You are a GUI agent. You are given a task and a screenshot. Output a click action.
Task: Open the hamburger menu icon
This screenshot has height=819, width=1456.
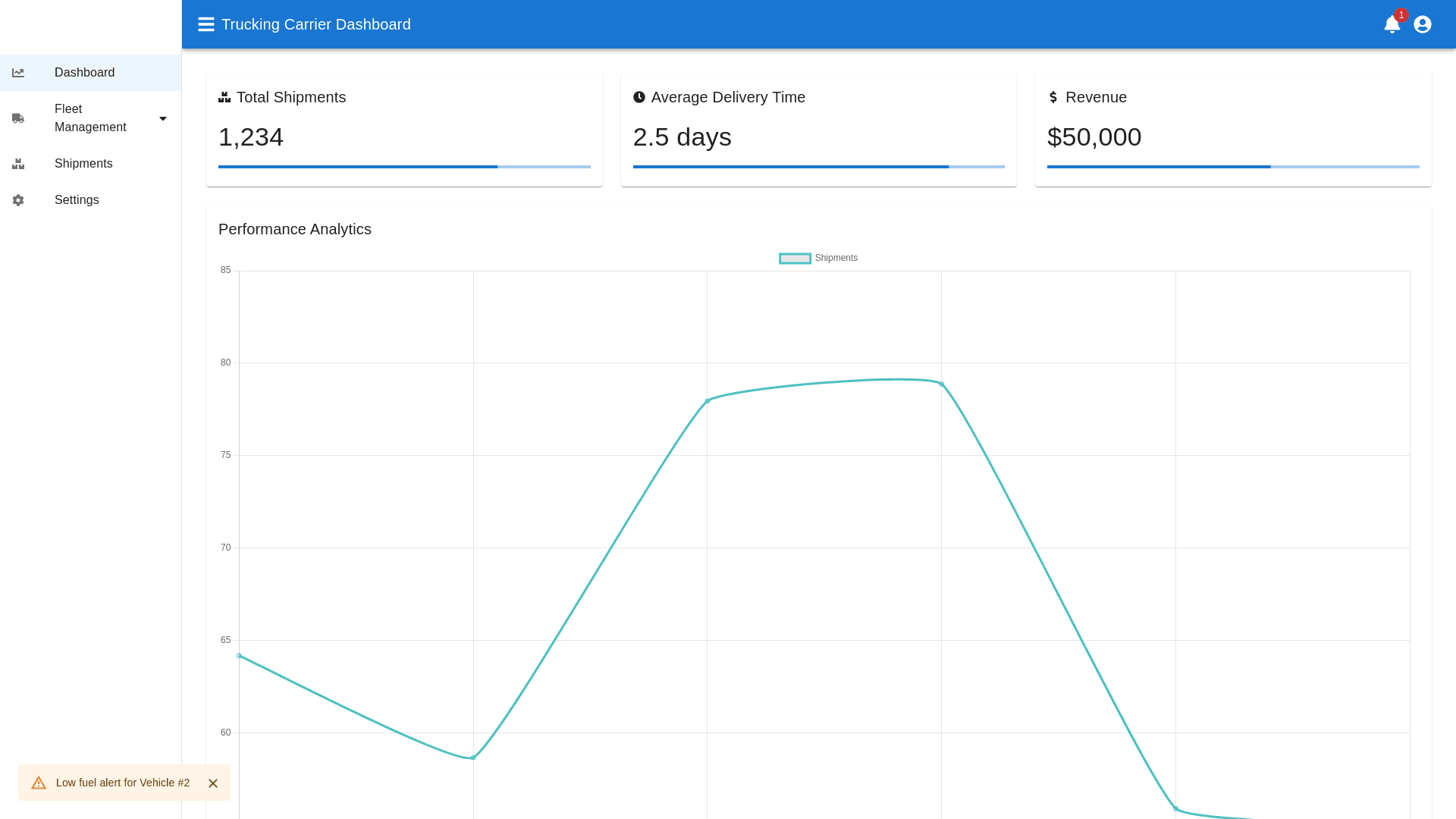click(206, 24)
